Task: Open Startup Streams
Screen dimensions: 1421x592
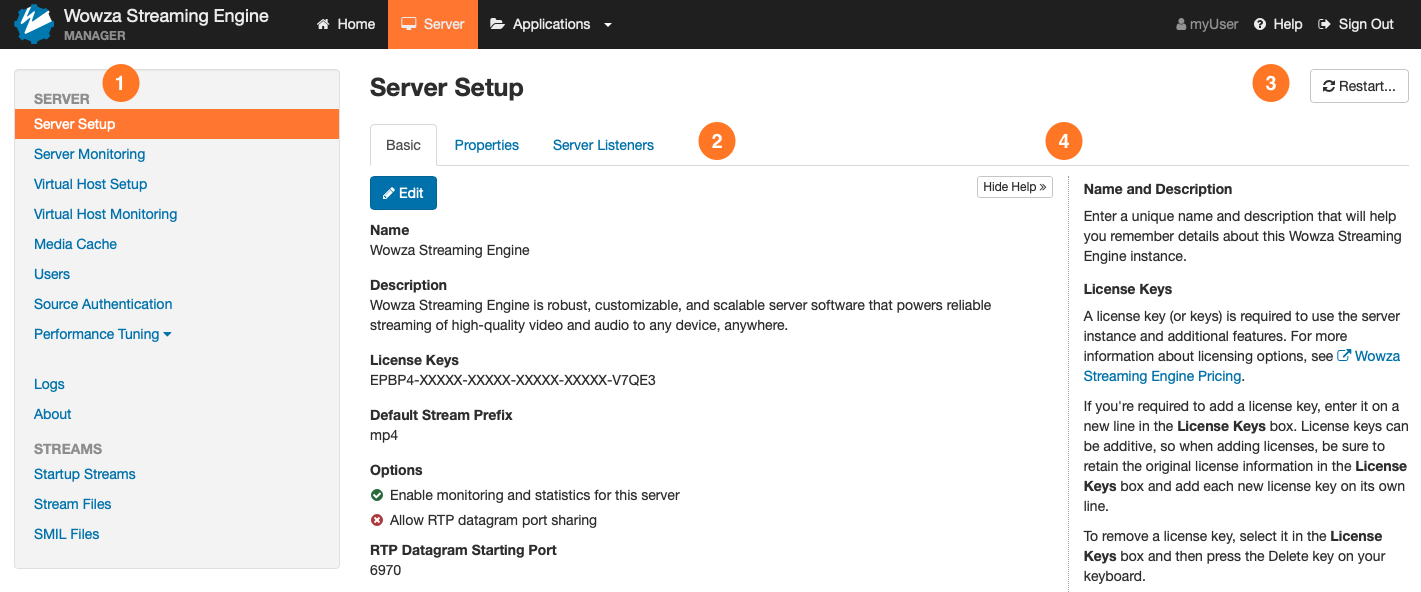Action: [85, 474]
